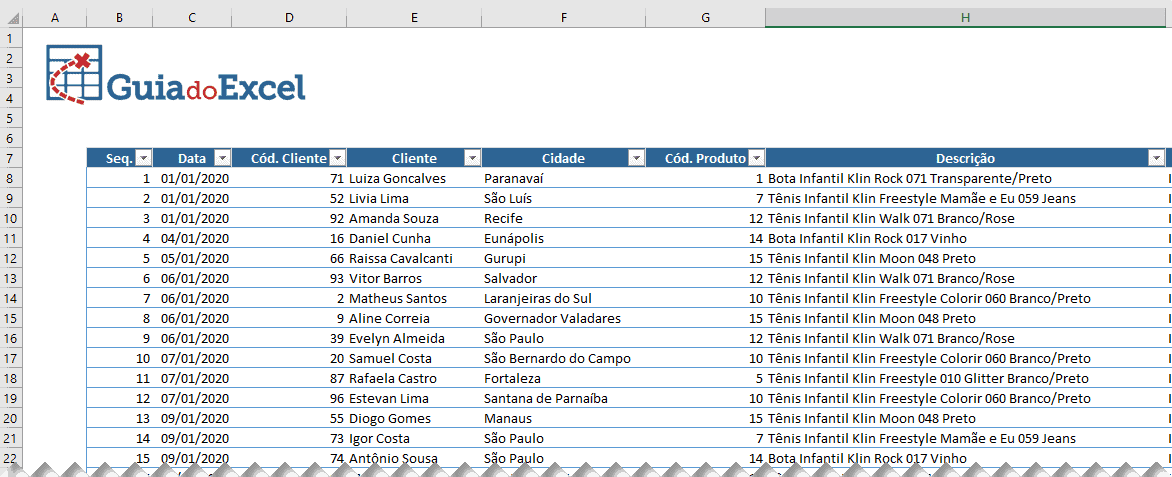This screenshot has height=477, width=1172.
Task: Select the cell containing Luiza Goncalves
Action: (397, 178)
